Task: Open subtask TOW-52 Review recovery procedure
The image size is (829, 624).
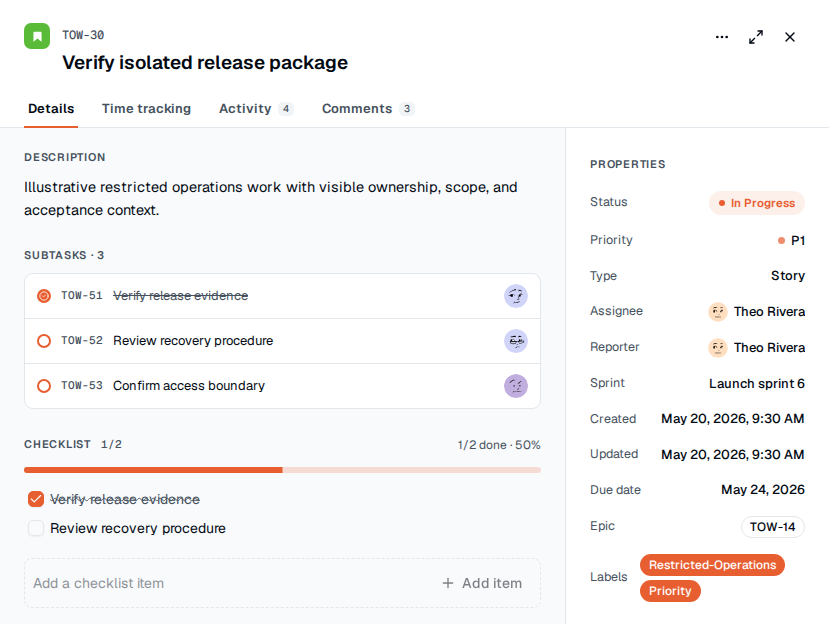Action: (282, 341)
